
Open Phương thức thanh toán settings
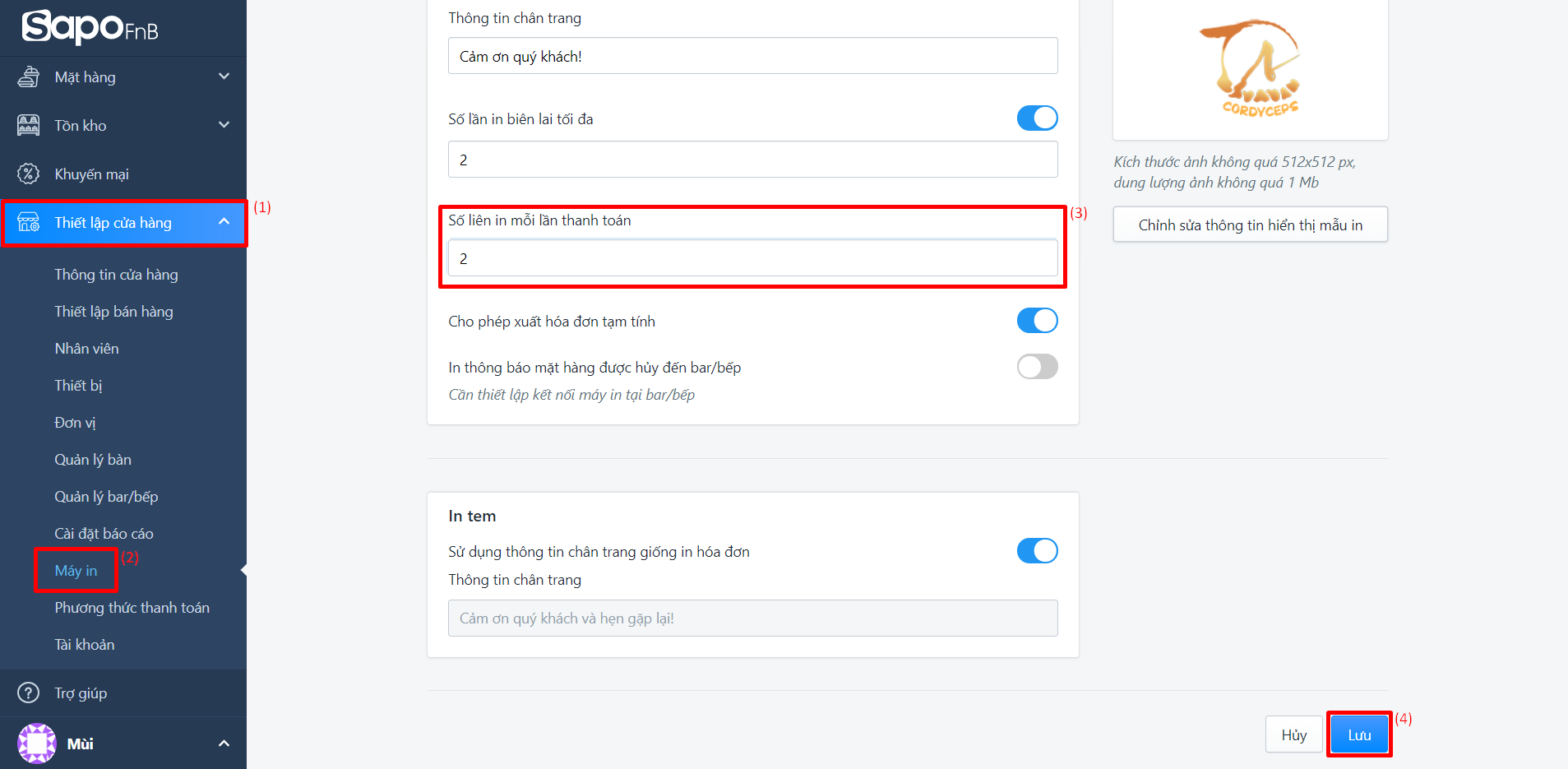132,608
